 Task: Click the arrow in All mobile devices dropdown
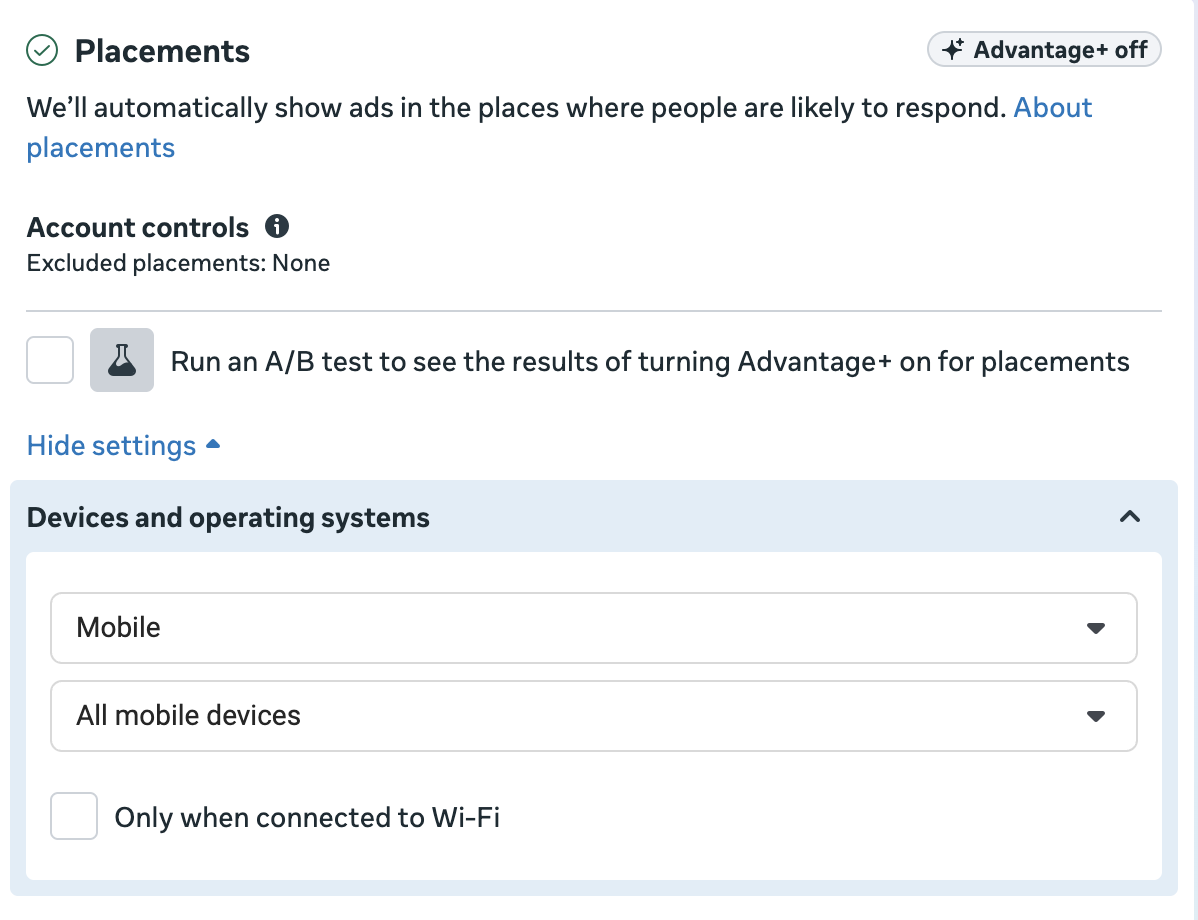coord(1096,716)
